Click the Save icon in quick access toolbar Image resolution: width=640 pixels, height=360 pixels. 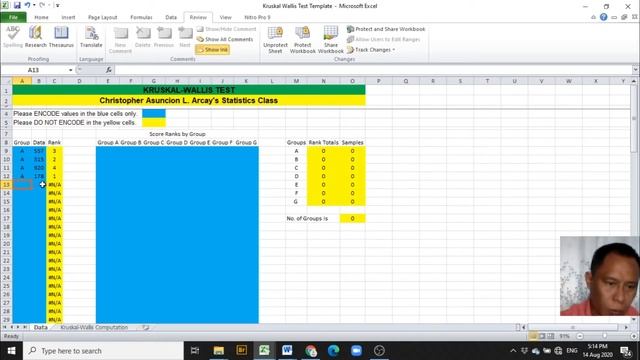(x=17, y=5)
